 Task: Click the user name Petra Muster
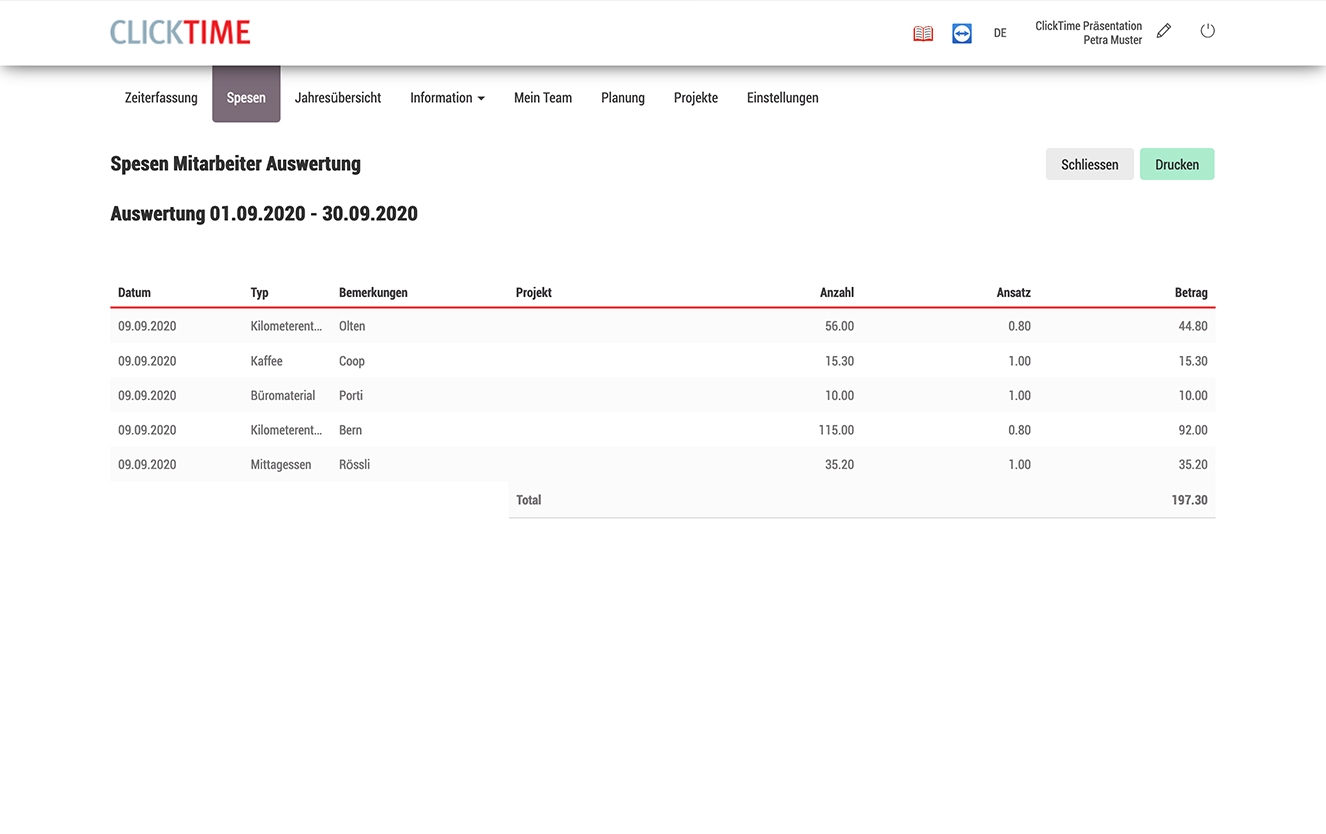pyautogui.click(x=1112, y=40)
